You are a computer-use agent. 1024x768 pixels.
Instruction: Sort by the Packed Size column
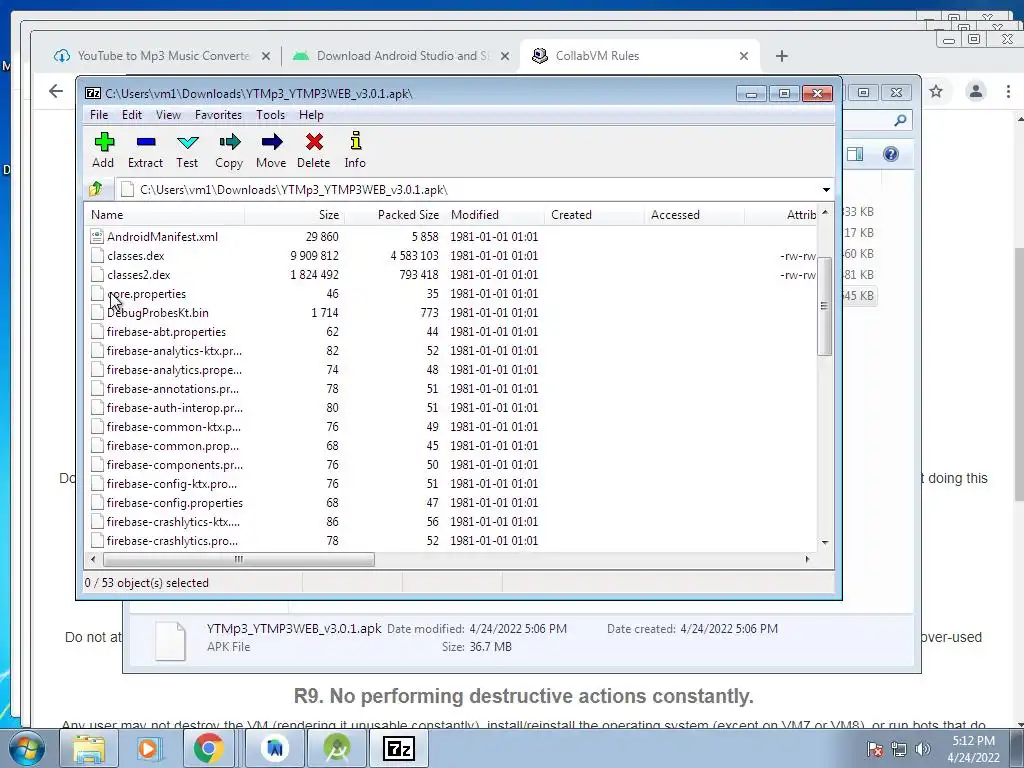point(394,215)
